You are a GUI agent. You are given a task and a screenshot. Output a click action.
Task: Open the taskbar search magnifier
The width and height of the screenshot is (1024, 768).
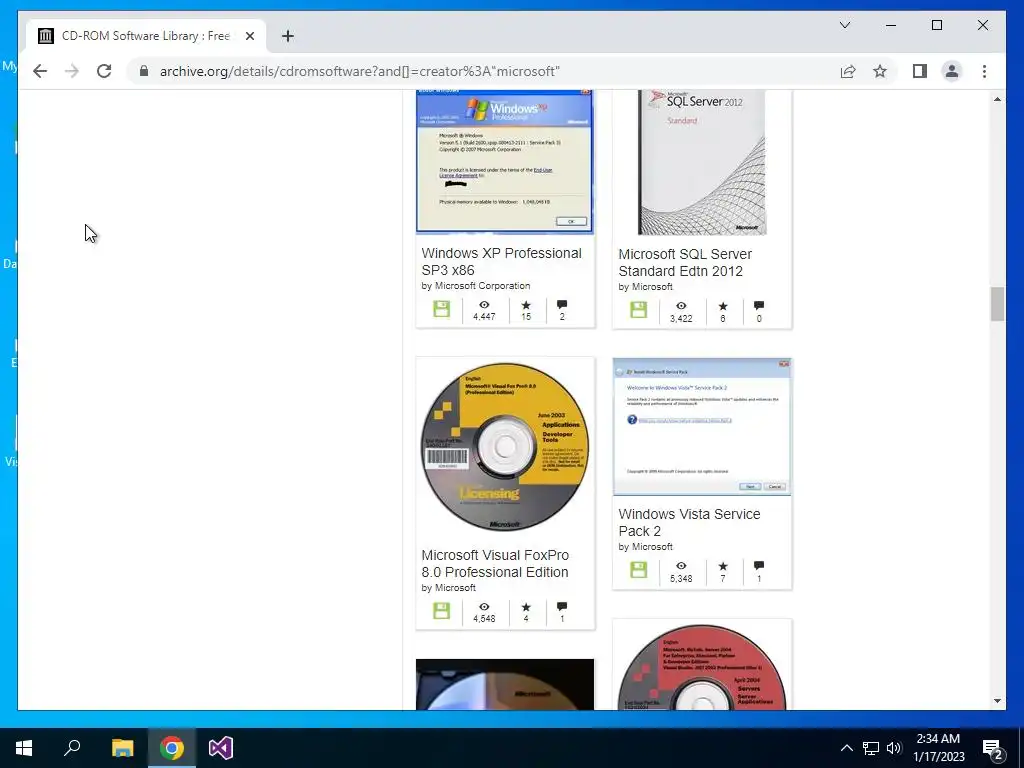[72, 748]
